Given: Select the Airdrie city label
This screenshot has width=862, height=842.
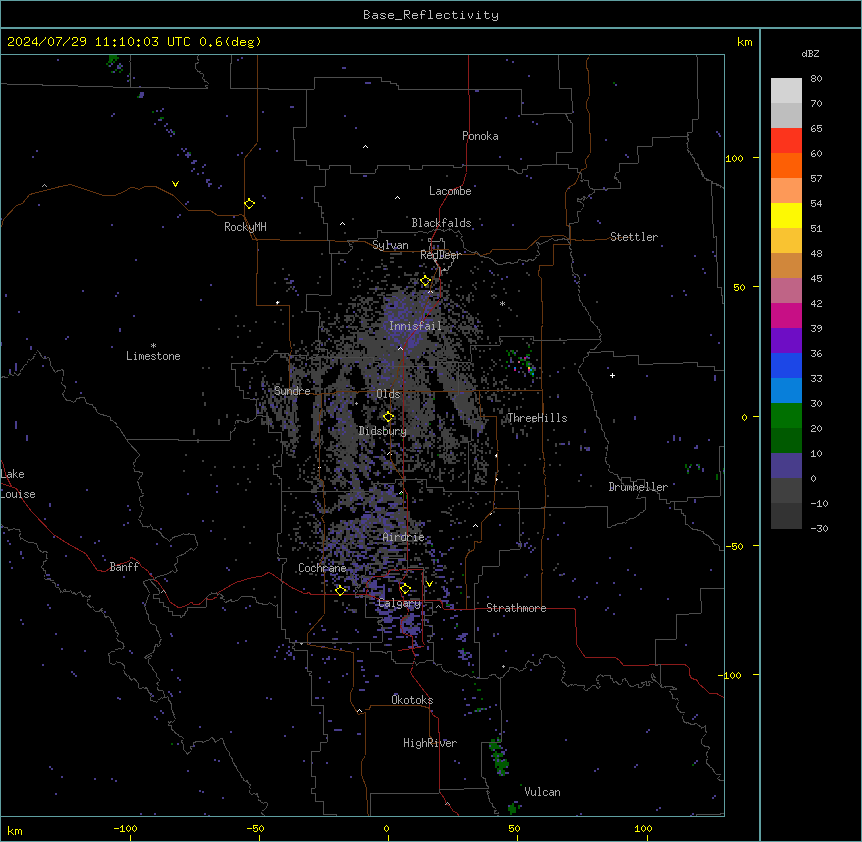Looking at the screenshot, I should 403,537.
